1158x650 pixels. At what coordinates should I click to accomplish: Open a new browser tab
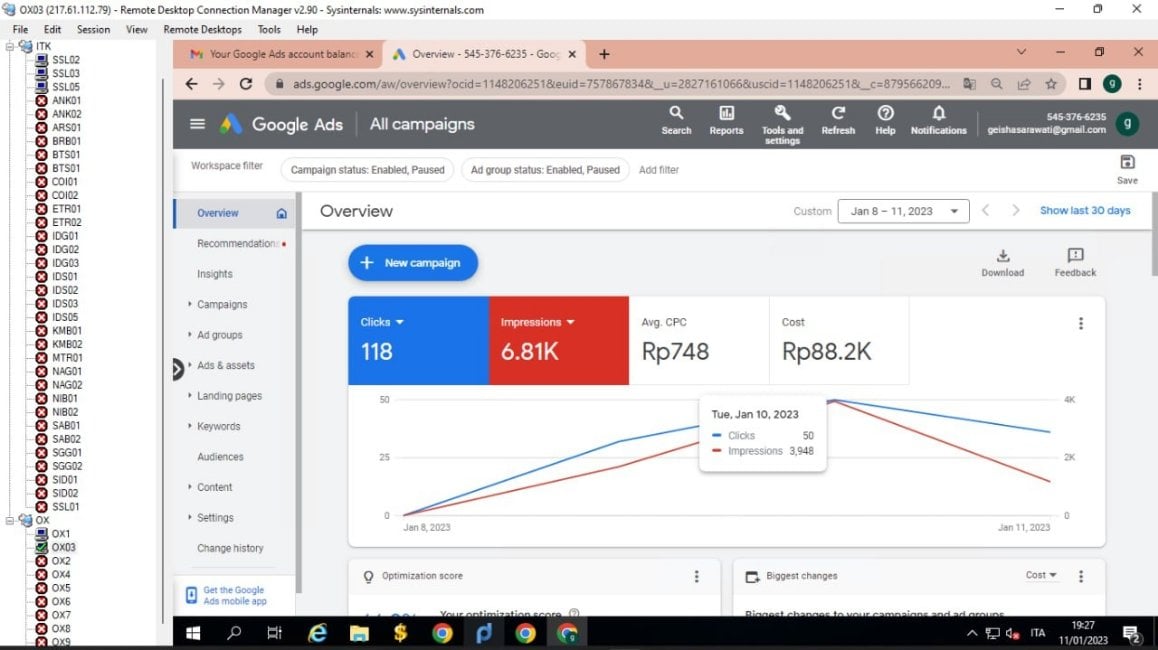[x=604, y=54]
